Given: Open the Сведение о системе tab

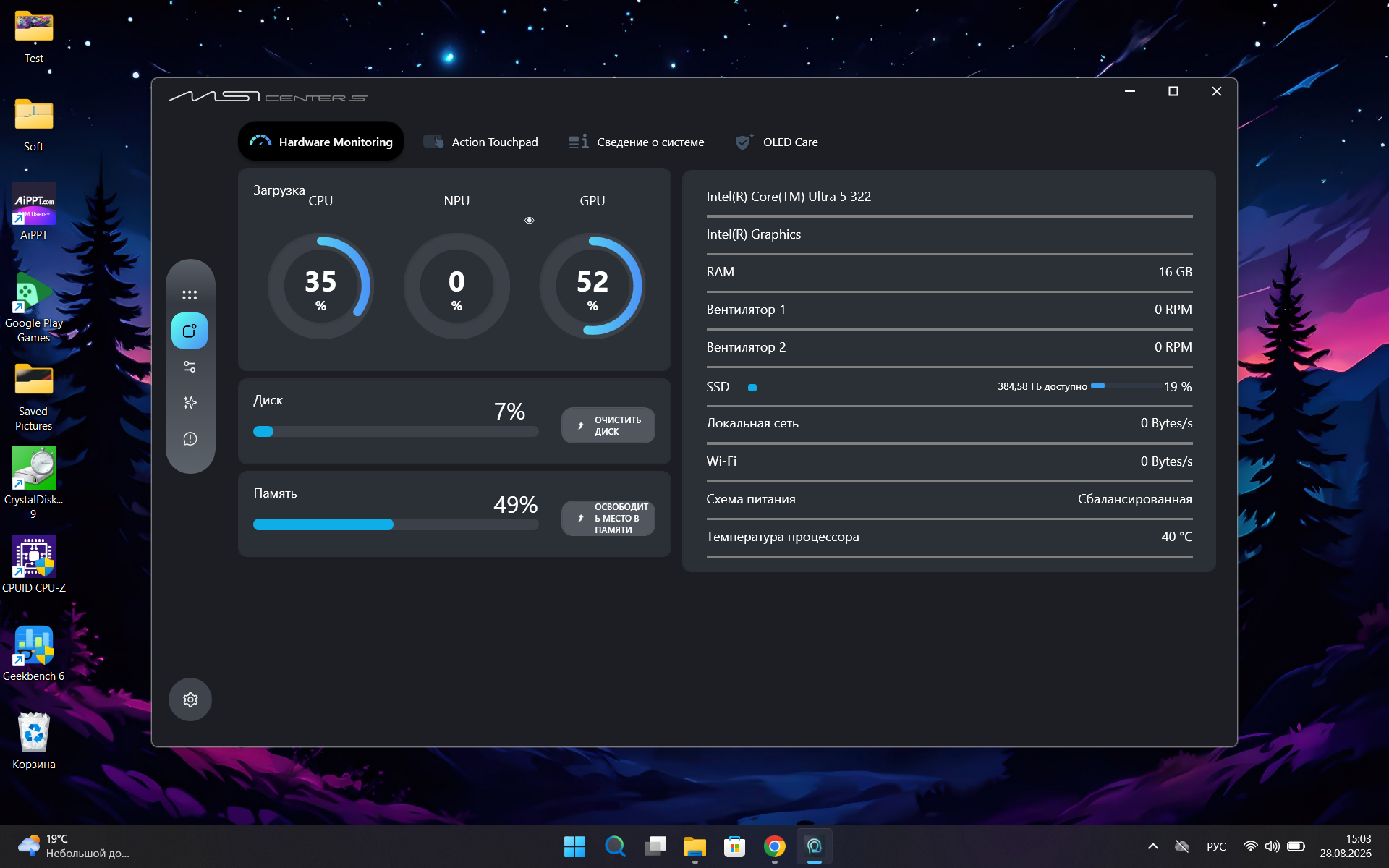Looking at the screenshot, I should coord(637,142).
